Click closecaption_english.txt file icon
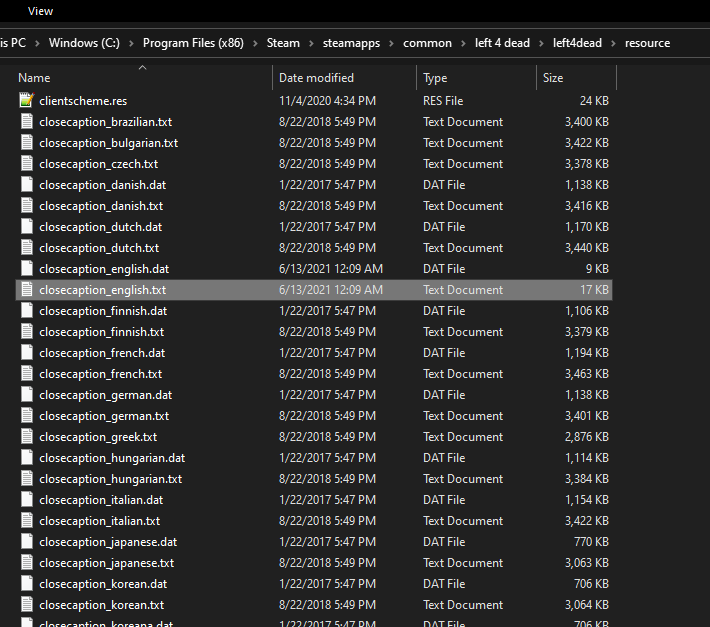Viewport: 710px width, 627px height. tap(27, 290)
